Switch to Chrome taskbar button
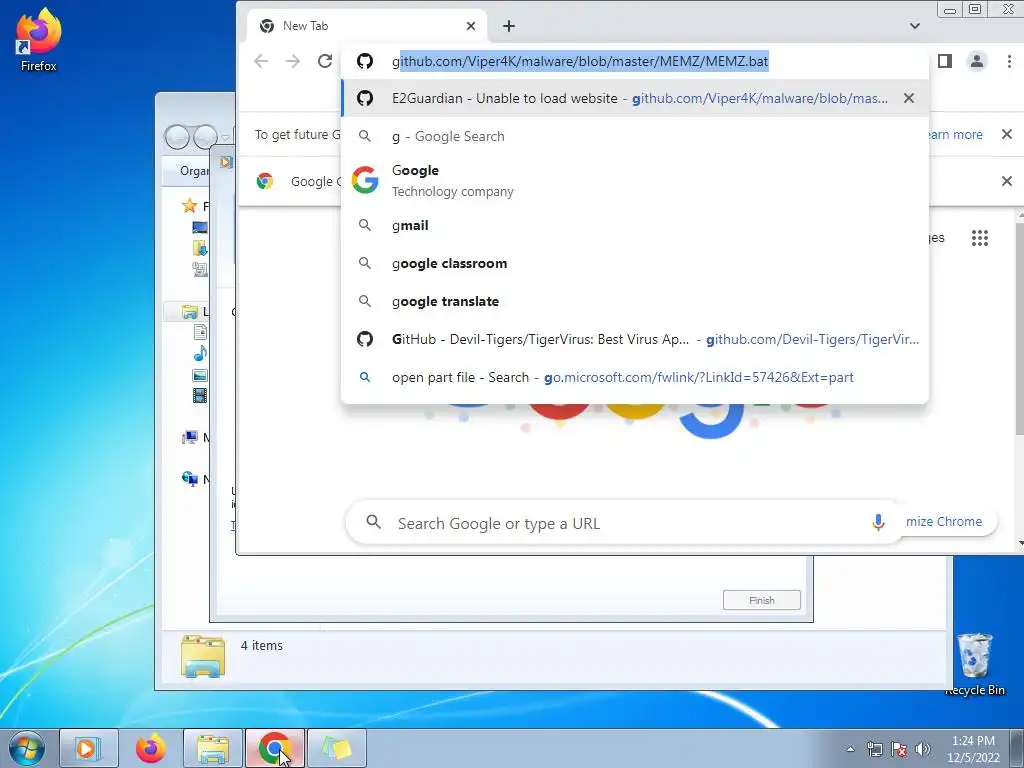Screen dimensions: 1024x768 click(x=275, y=748)
